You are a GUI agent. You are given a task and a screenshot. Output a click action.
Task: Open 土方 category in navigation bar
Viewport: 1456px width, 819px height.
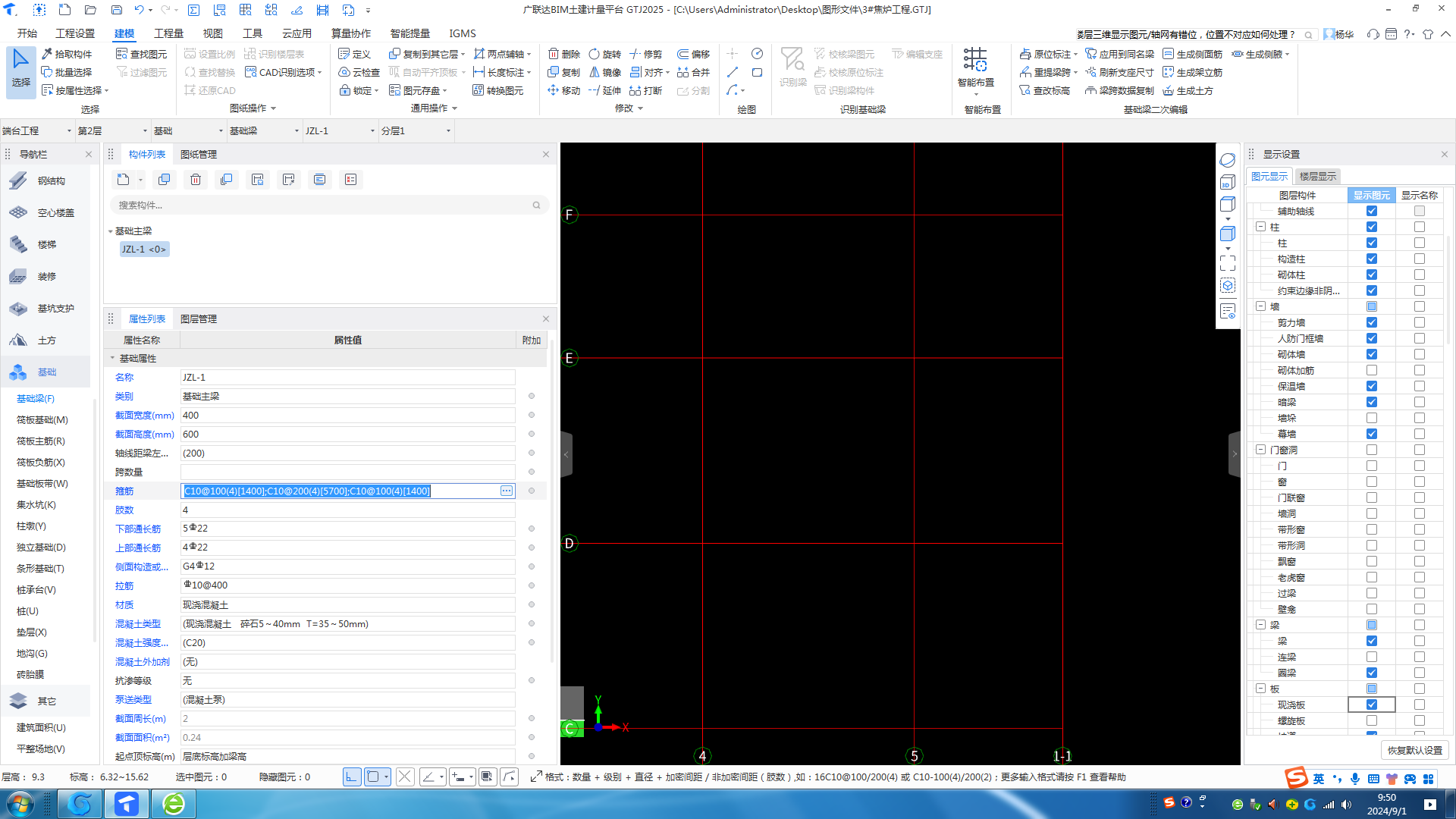[x=45, y=340]
